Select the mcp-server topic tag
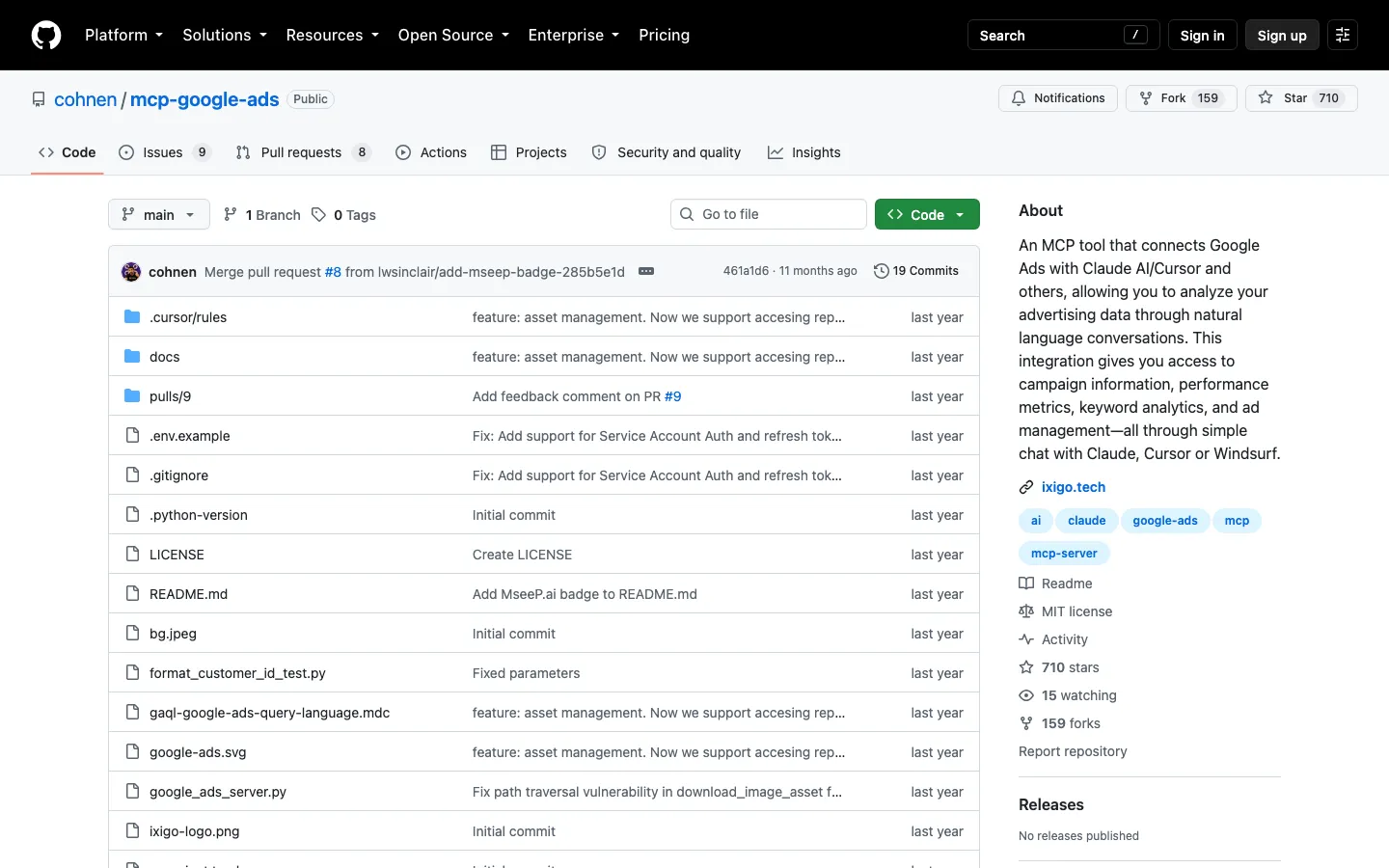This screenshot has width=1389, height=868. 1064,554
